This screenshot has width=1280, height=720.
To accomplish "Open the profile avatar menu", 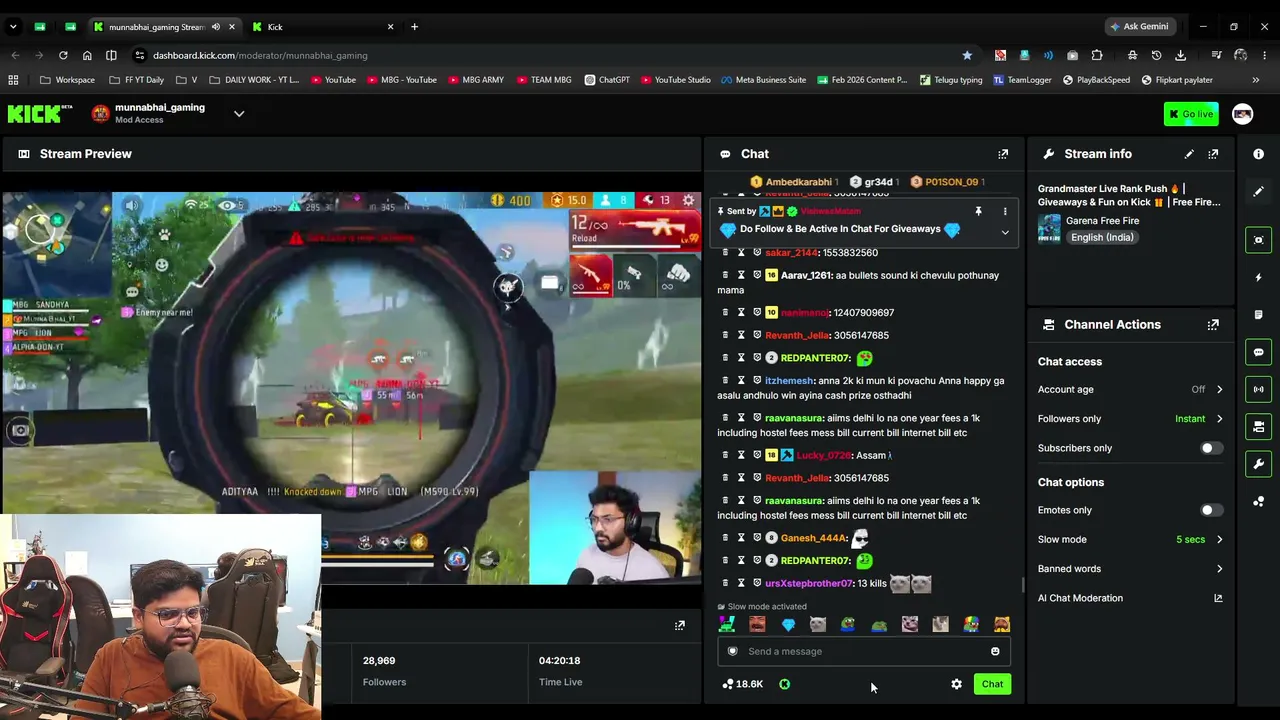I will click(x=1242, y=114).
